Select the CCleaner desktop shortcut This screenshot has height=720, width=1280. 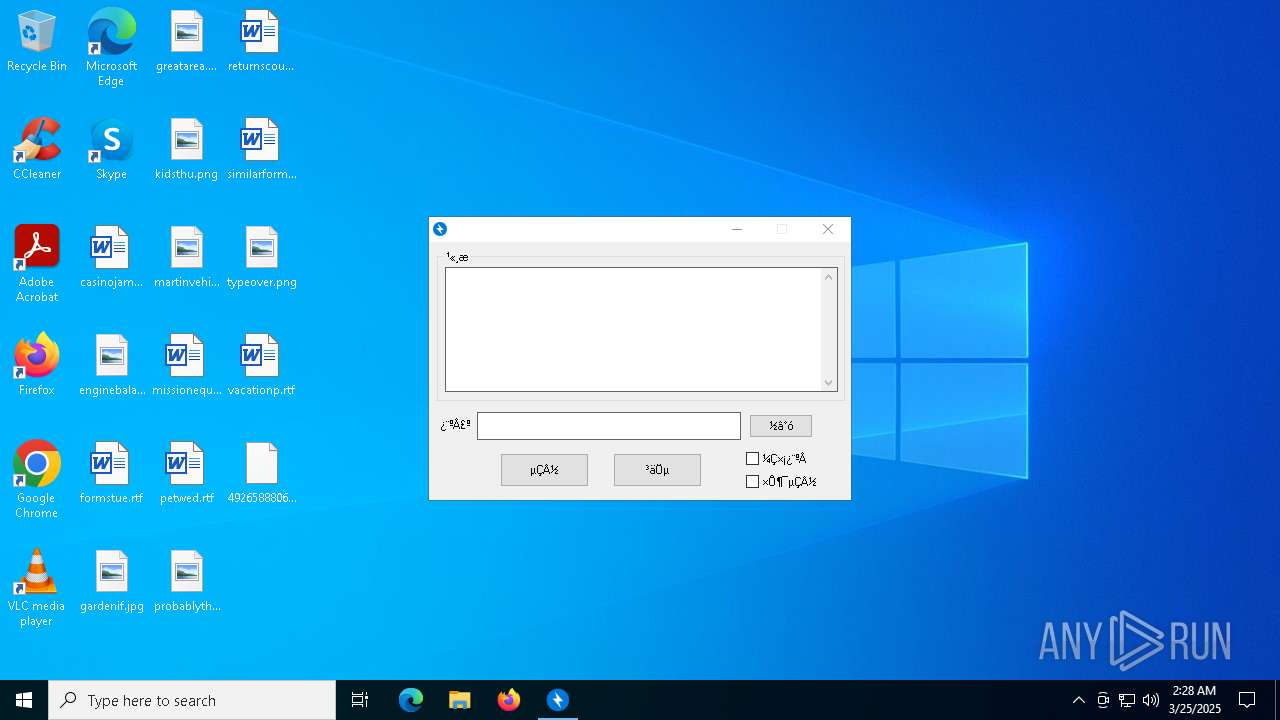tap(37, 149)
